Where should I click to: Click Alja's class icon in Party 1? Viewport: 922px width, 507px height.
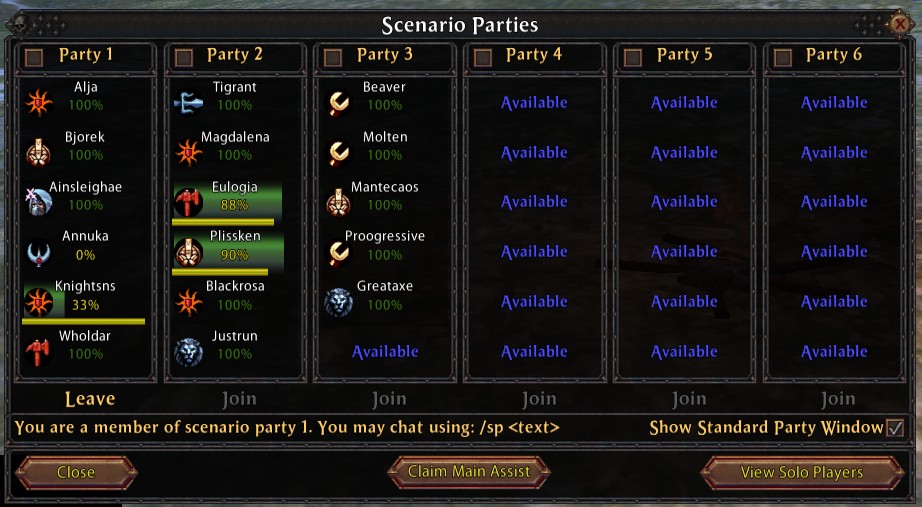pyautogui.click(x=39, y=102)
